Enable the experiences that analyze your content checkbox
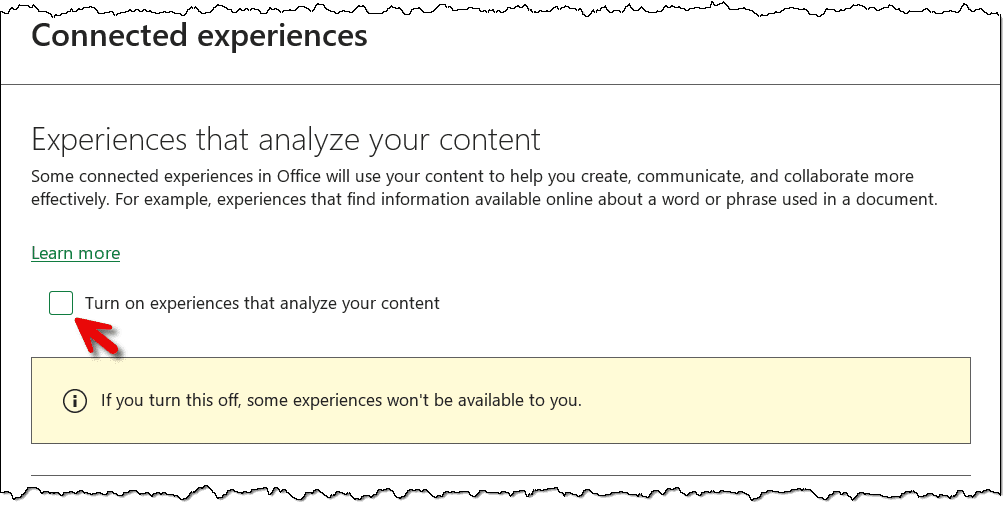The image size is (1007, 508). 61,303
